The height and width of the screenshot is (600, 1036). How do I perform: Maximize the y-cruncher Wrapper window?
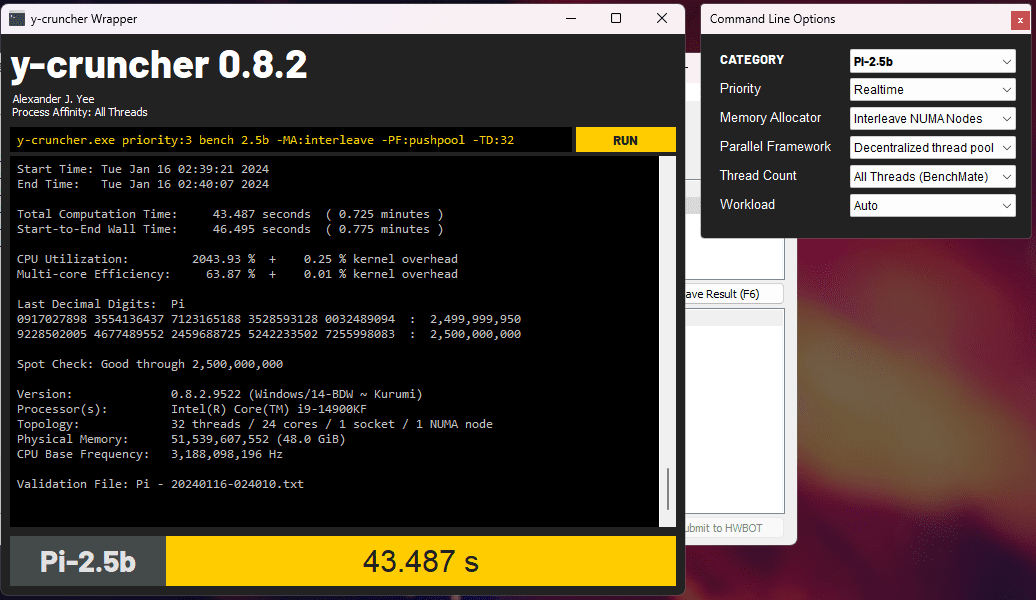tap(616, 19)
